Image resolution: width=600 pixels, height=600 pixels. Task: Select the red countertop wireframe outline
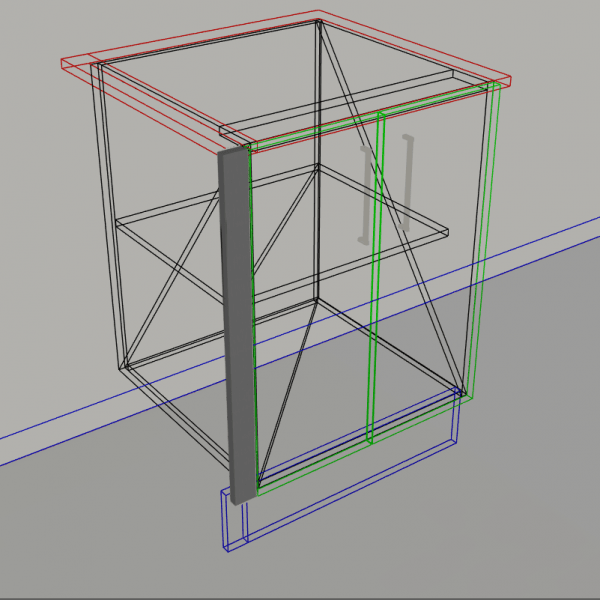[286, 81]
